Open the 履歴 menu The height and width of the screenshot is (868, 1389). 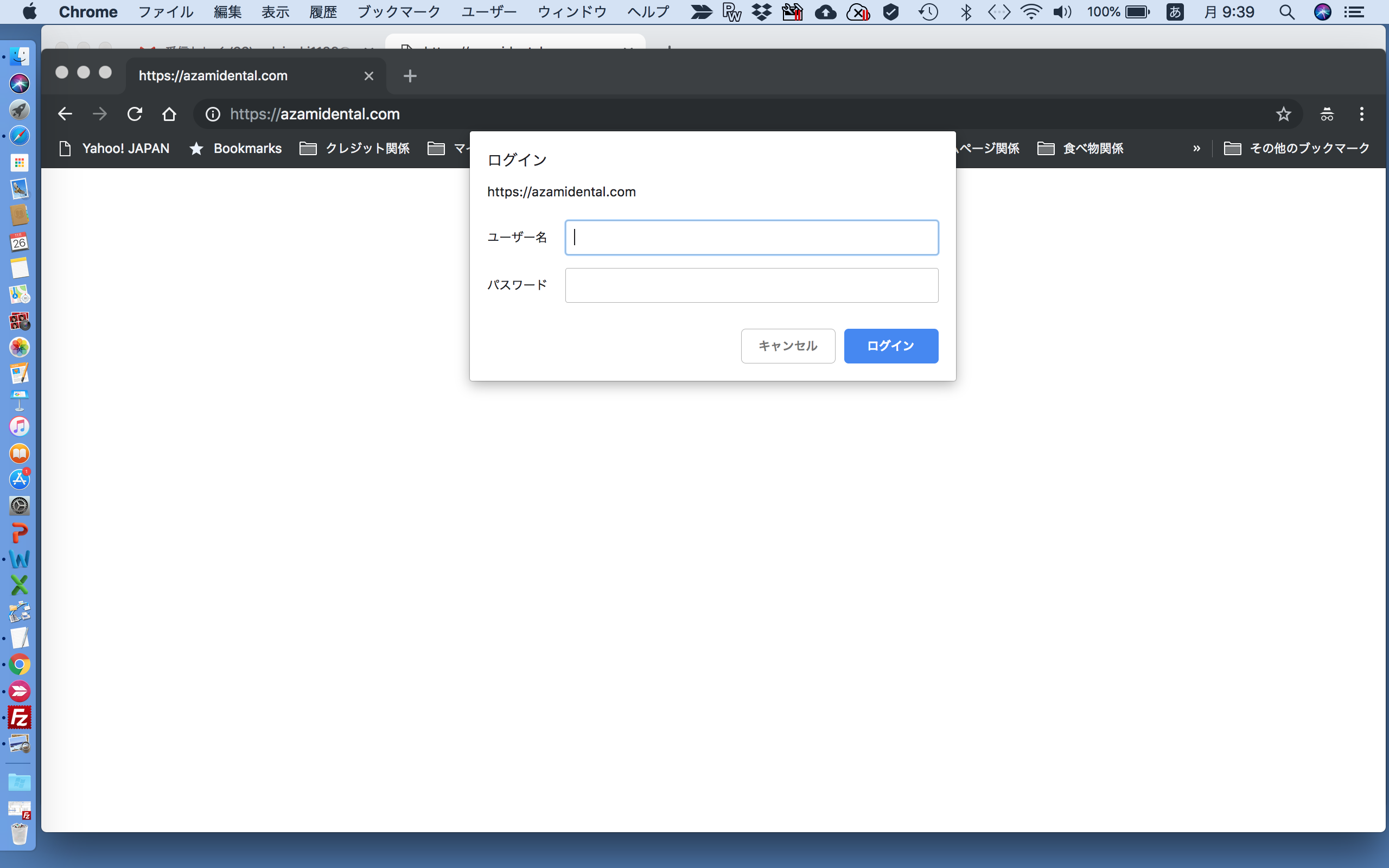pos(323,12)
